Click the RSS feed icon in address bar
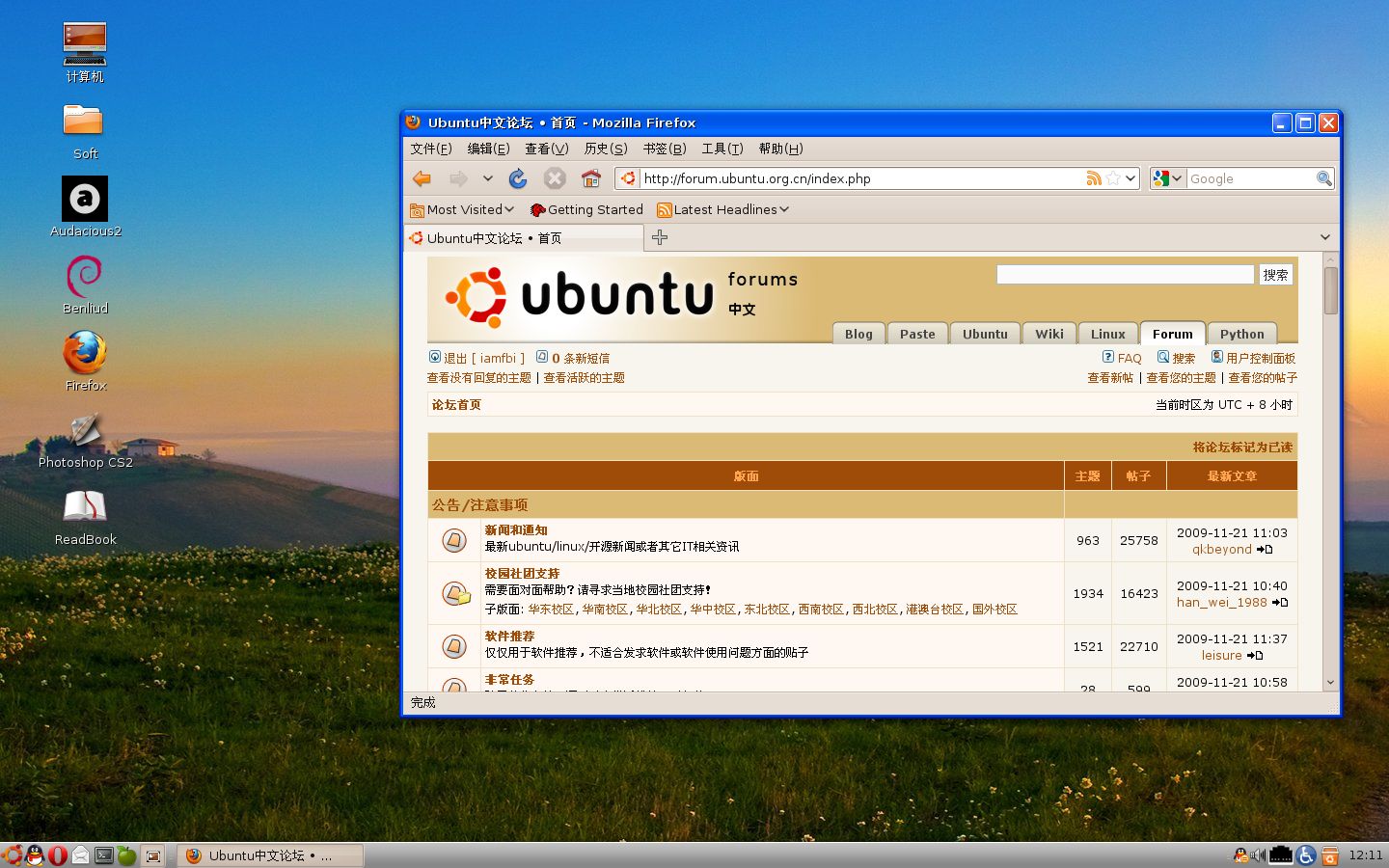 click(x=1094, y=178)
